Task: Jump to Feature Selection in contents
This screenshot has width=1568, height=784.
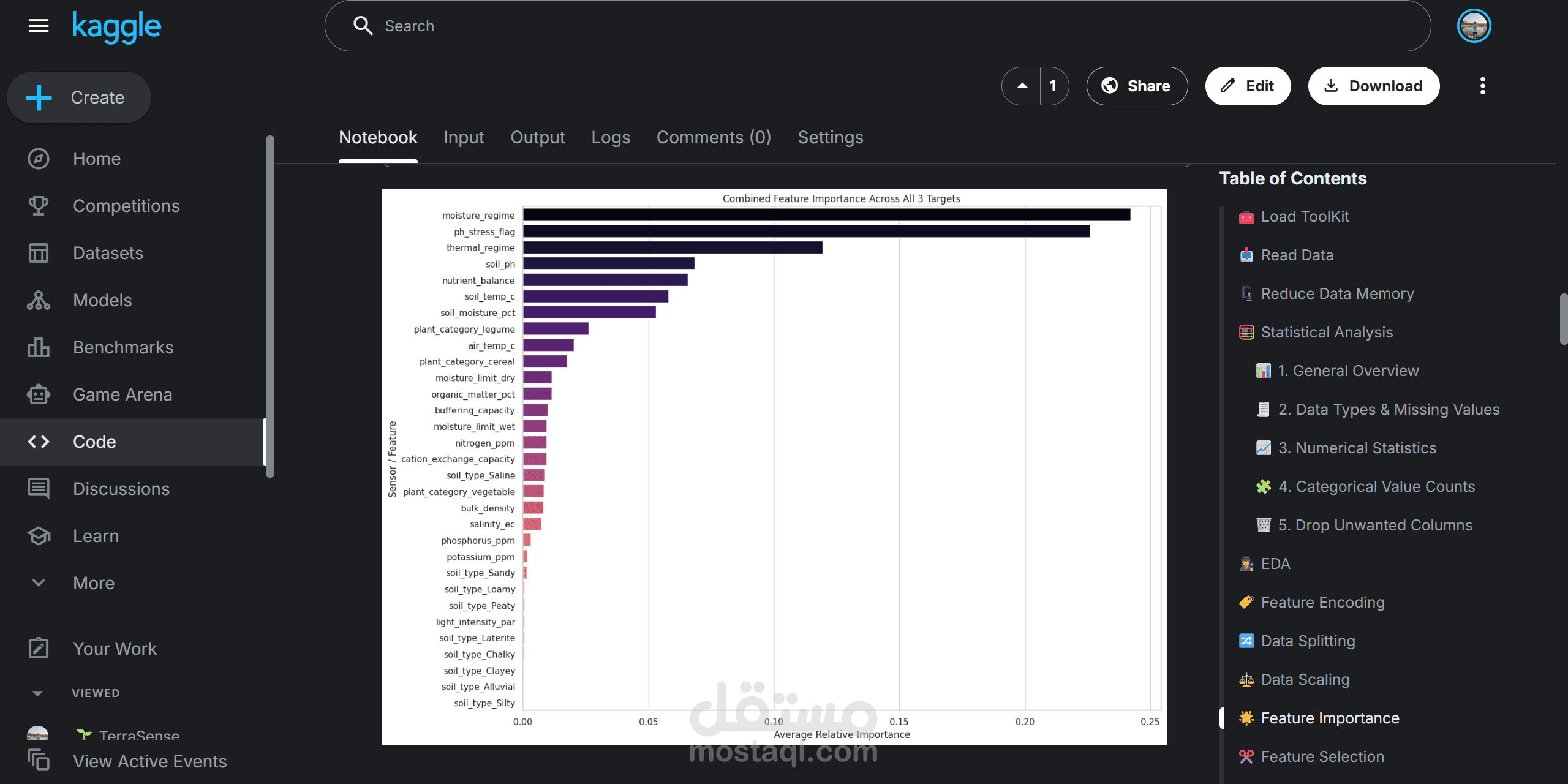Action: (1322, 756)
